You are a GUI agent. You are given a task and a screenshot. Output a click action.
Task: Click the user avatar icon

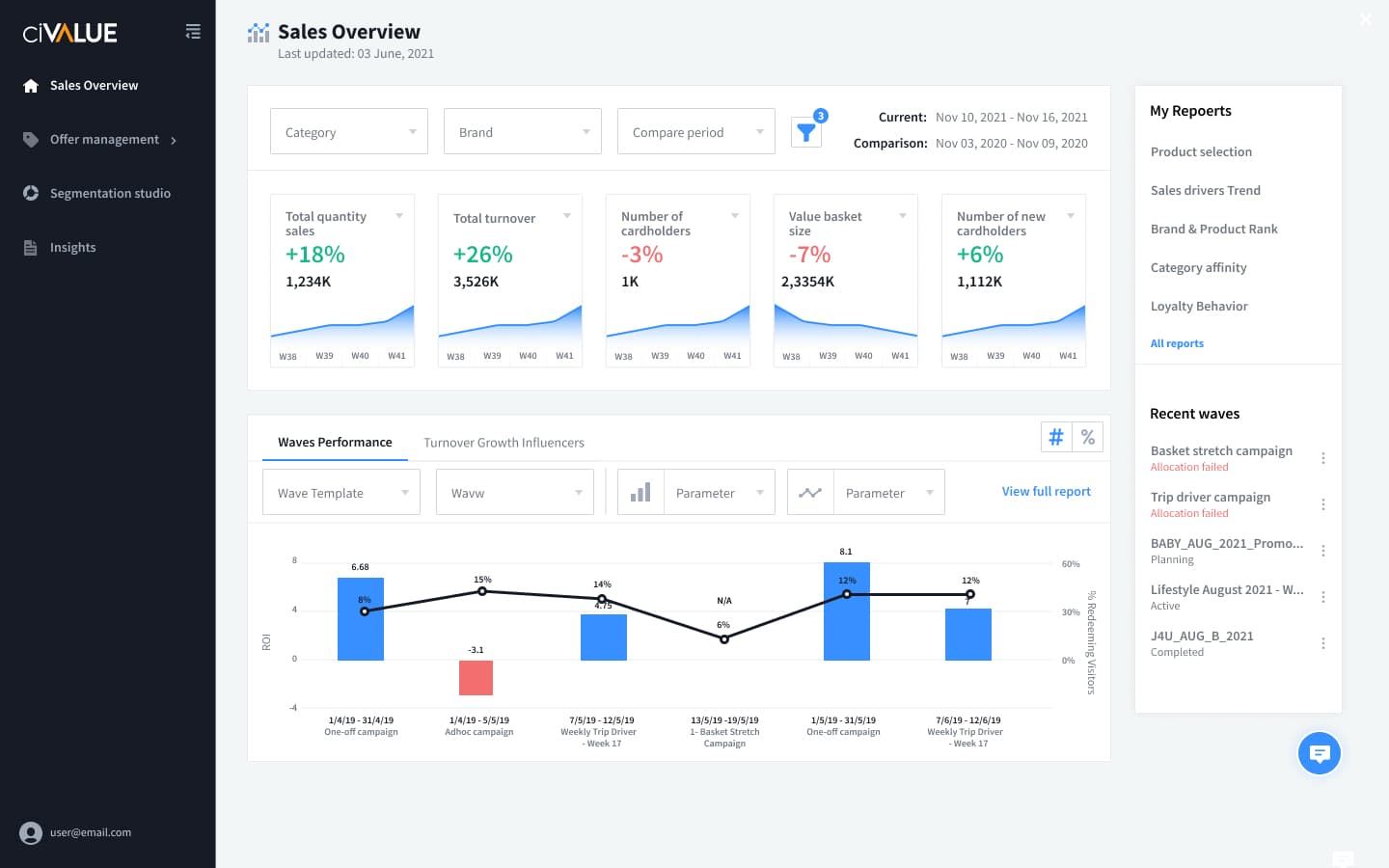point(31,832)
